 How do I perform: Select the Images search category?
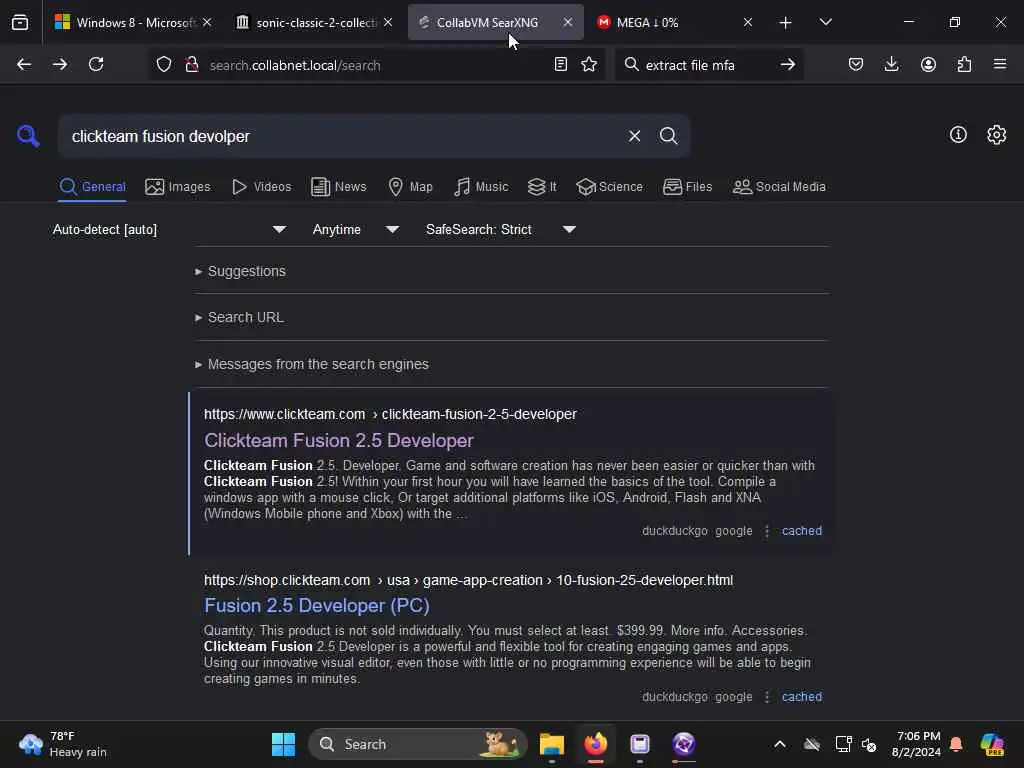[178, 187]
